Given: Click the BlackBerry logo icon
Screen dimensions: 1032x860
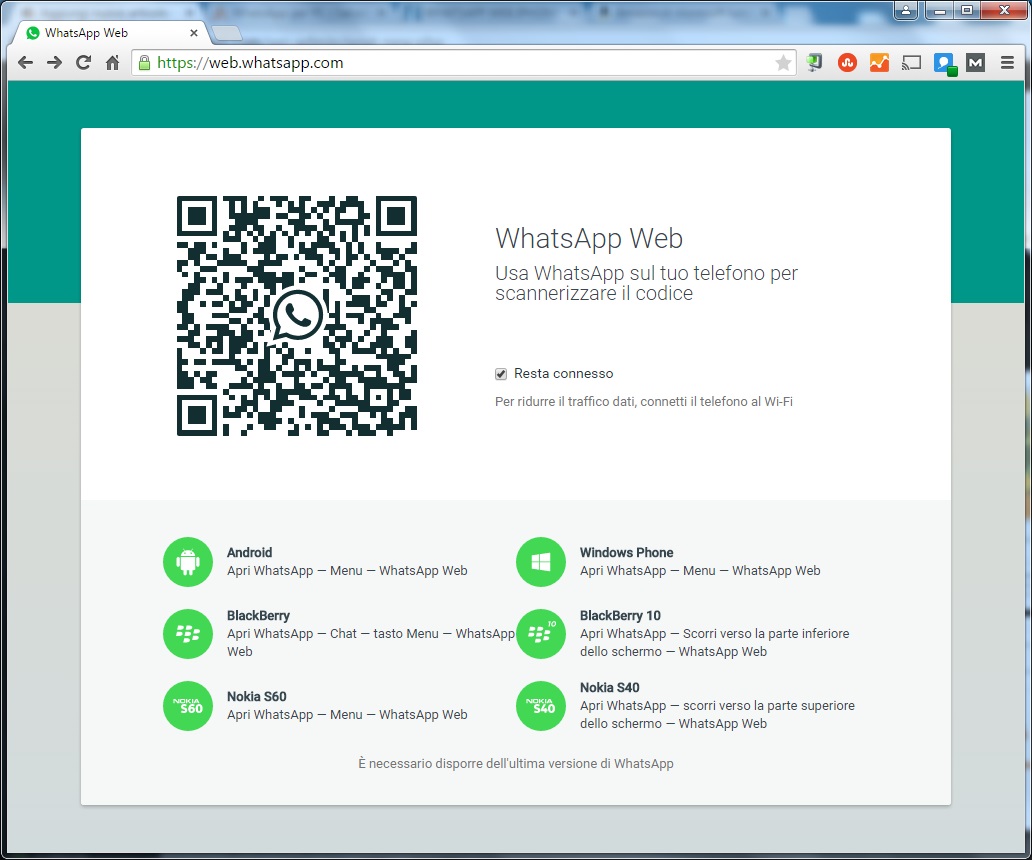Looking at the screenshot, I should pos(188,634).
